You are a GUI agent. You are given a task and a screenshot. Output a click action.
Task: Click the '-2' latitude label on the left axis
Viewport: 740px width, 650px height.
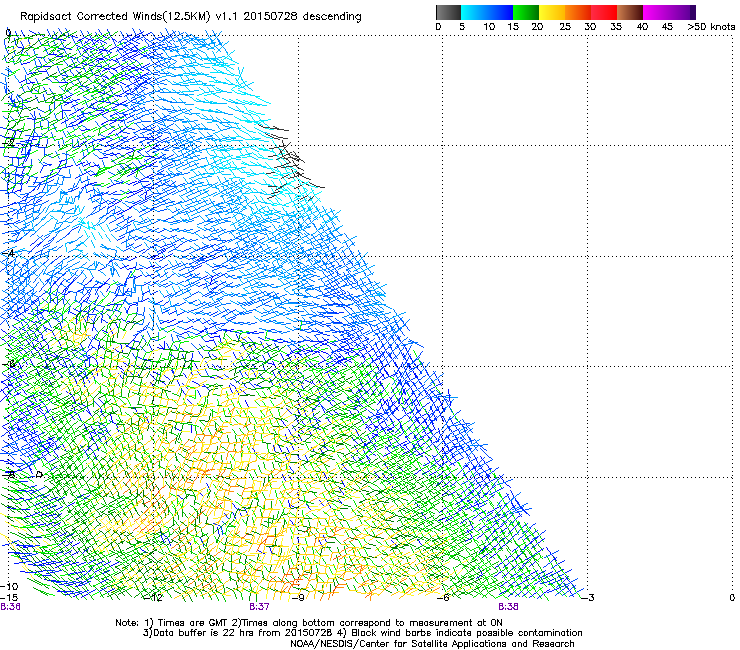coord(8,142)
